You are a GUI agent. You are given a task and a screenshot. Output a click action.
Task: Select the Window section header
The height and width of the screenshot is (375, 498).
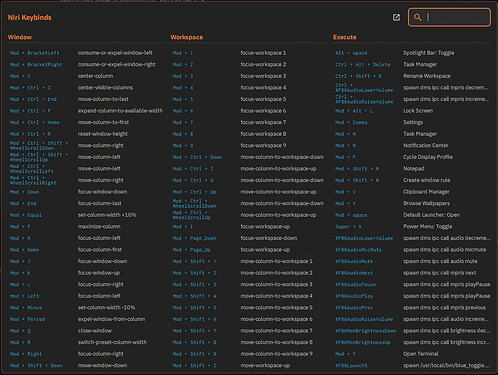pos(20,37)
